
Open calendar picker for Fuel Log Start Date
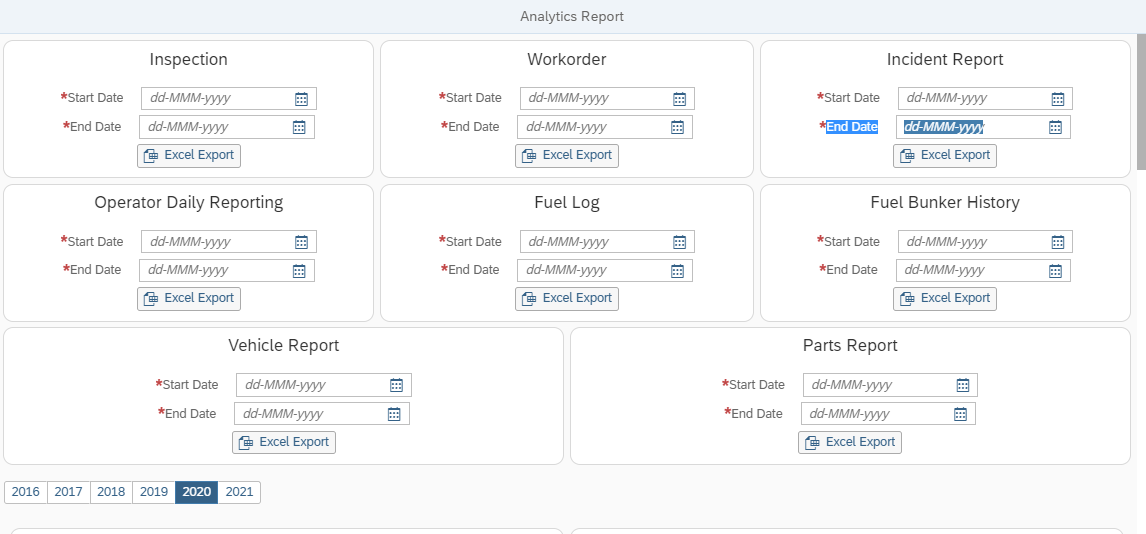pyautogui.click(x=679, y=242)
